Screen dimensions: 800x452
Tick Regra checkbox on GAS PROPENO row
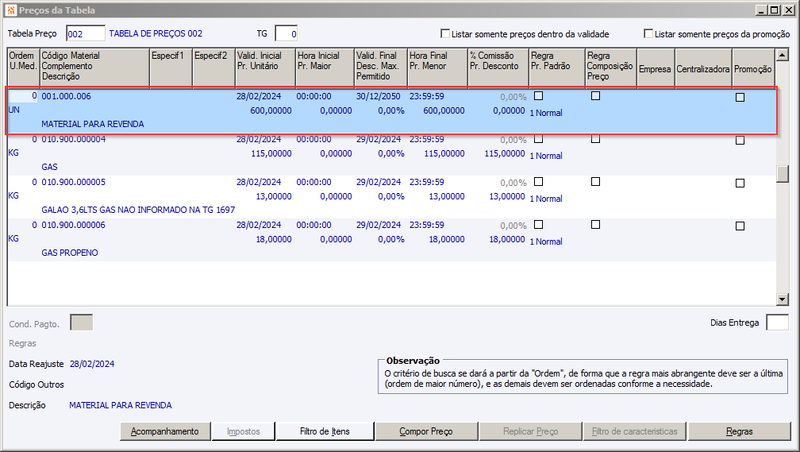(538, 224)
